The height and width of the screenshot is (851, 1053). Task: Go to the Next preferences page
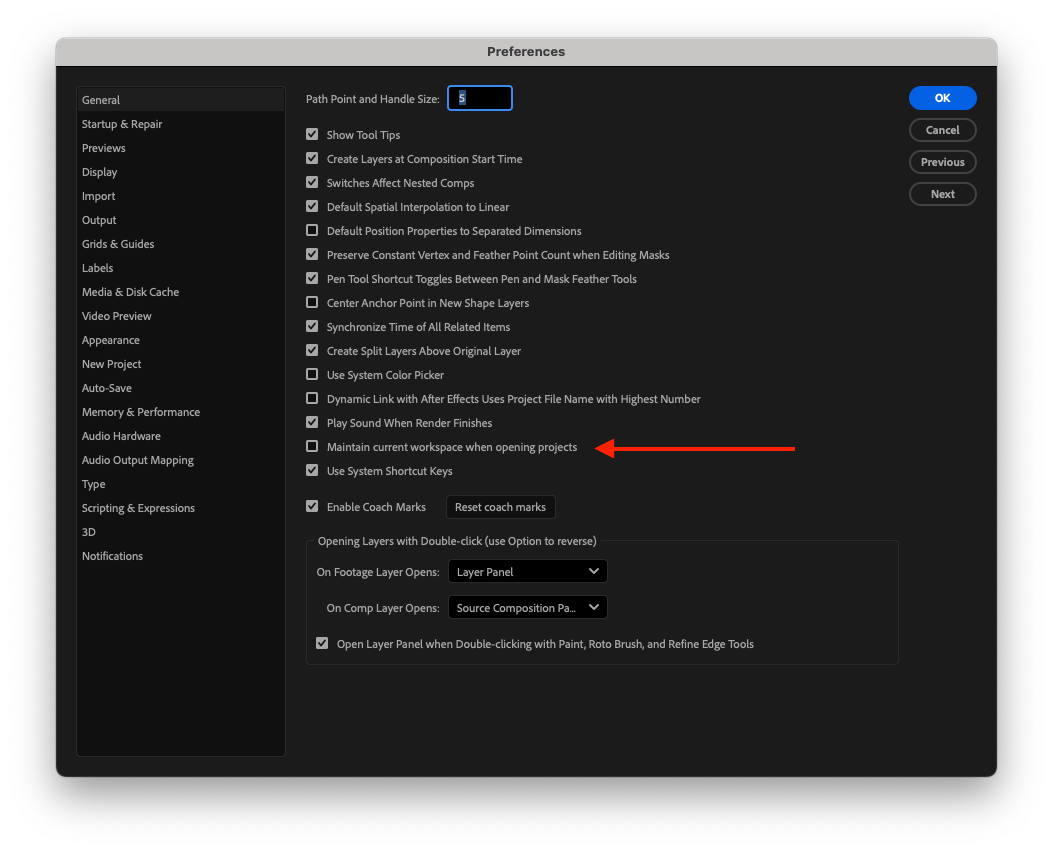[x=942, y=194]
